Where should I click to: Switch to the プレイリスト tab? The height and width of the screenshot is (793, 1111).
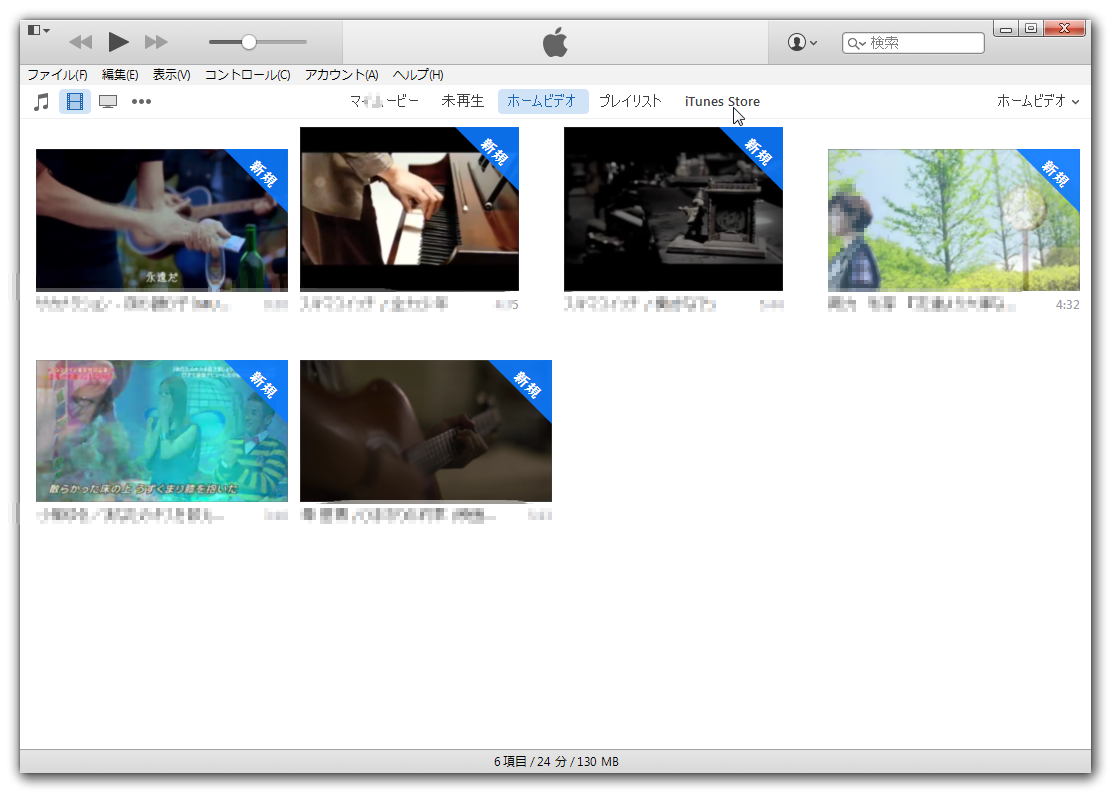click(x=631, y=101)
